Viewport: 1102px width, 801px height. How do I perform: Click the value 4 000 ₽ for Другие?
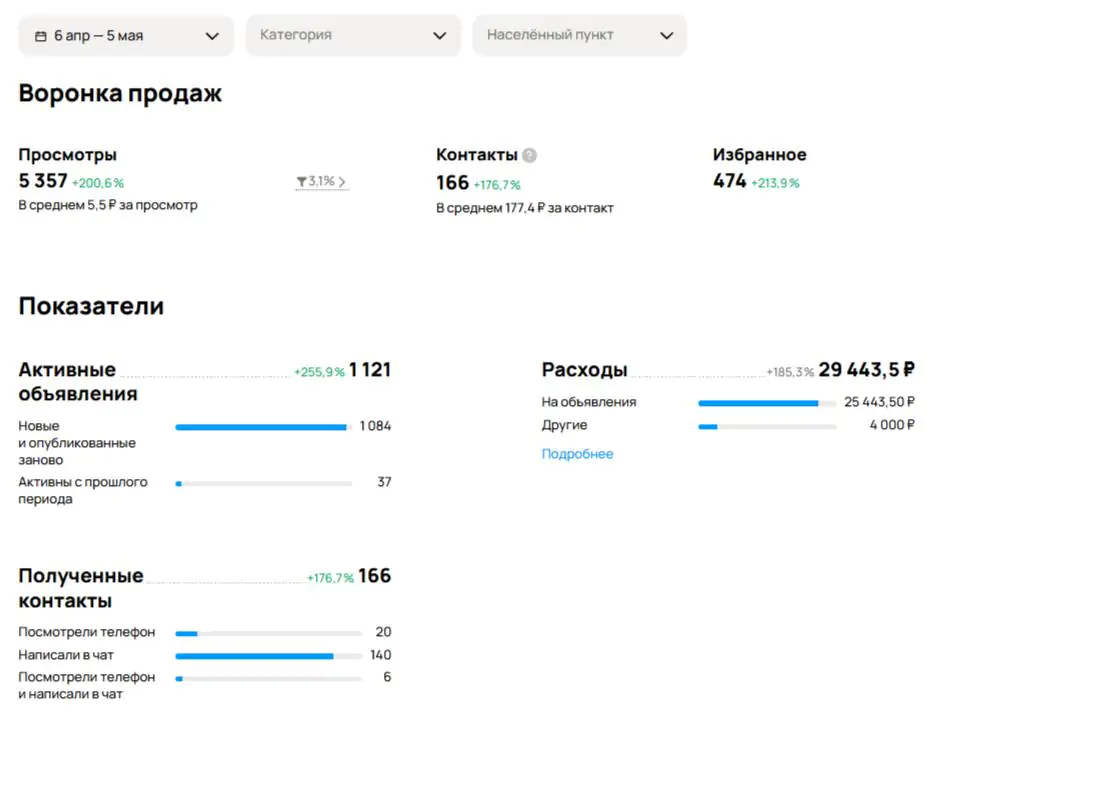[892, 425]
